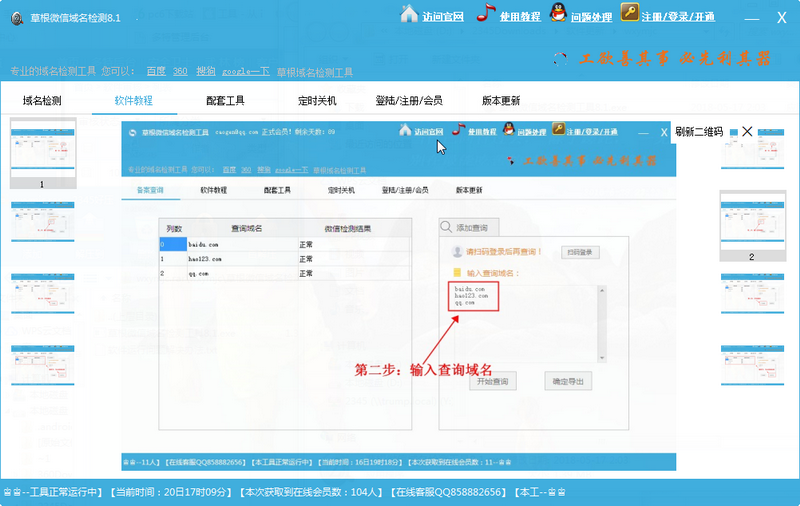The image size is (800, 506).
Task: Minimize the main window
Action: click(752, 18)
